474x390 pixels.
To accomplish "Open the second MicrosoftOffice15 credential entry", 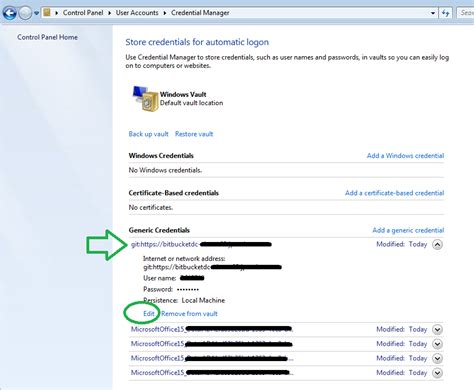I will [212, 343].
